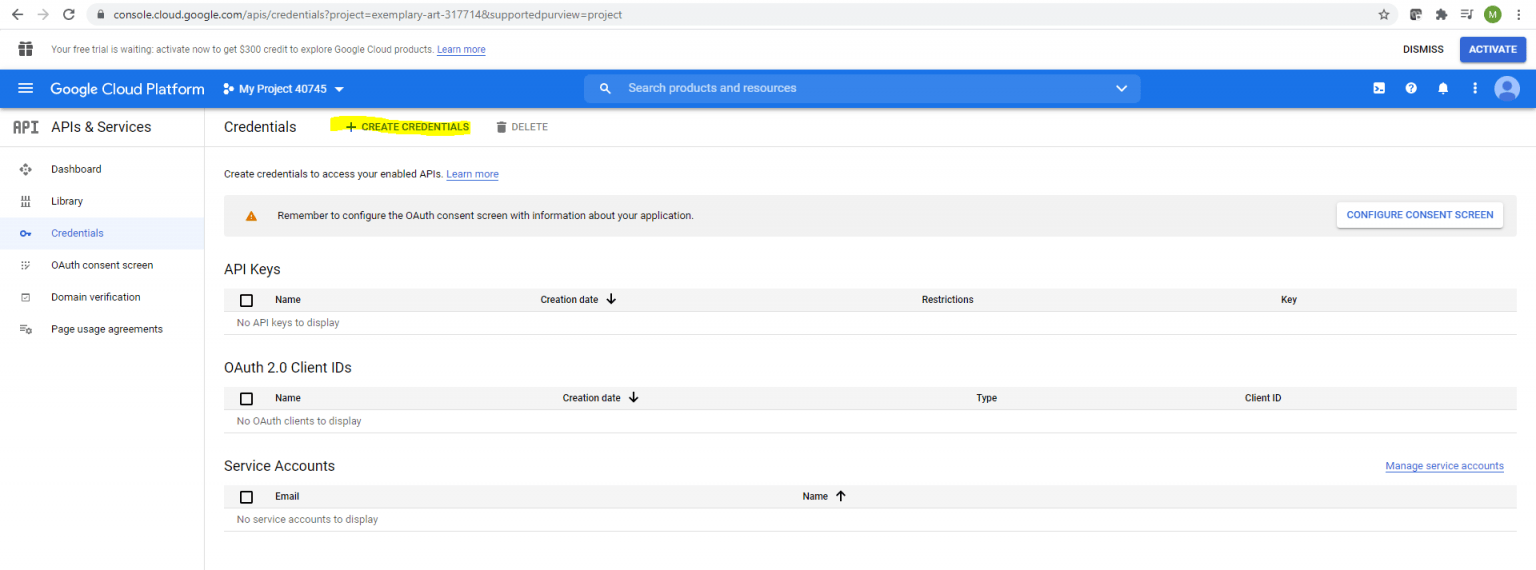Open Library in the sidebar

coord(67,201)
